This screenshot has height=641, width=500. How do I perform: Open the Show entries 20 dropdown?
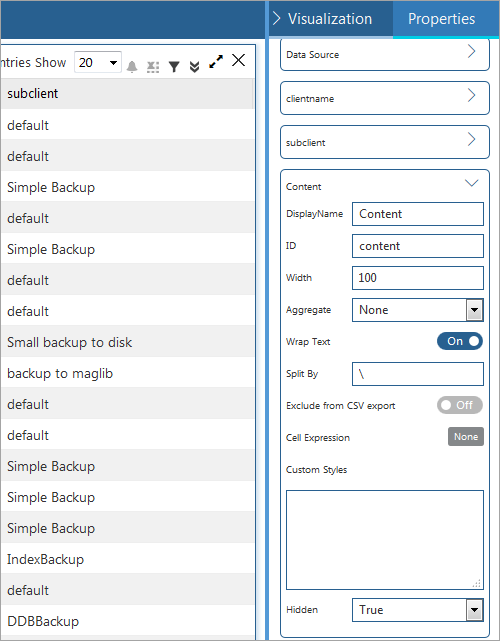click(98, 63)
